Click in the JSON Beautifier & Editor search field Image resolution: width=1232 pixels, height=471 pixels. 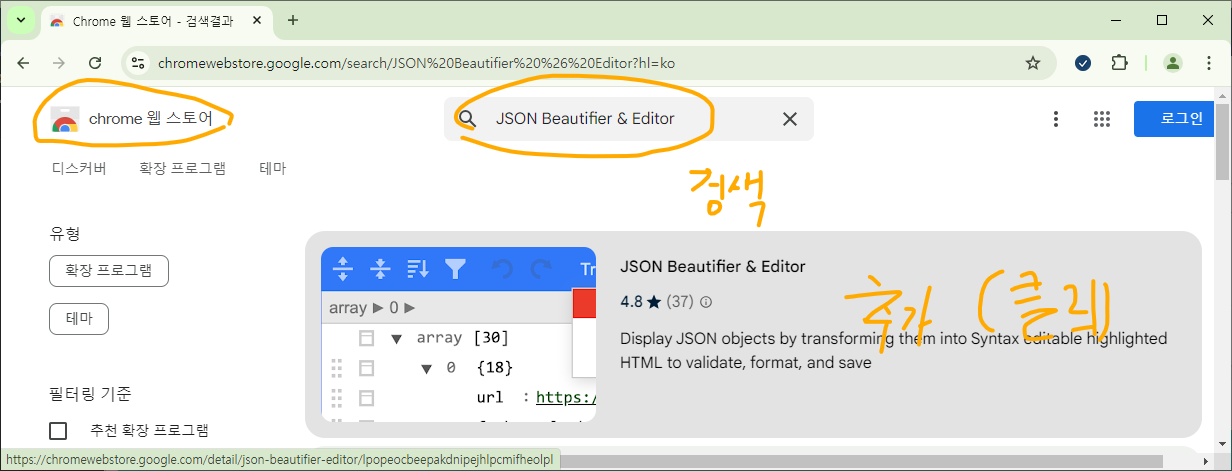(629, 119)
